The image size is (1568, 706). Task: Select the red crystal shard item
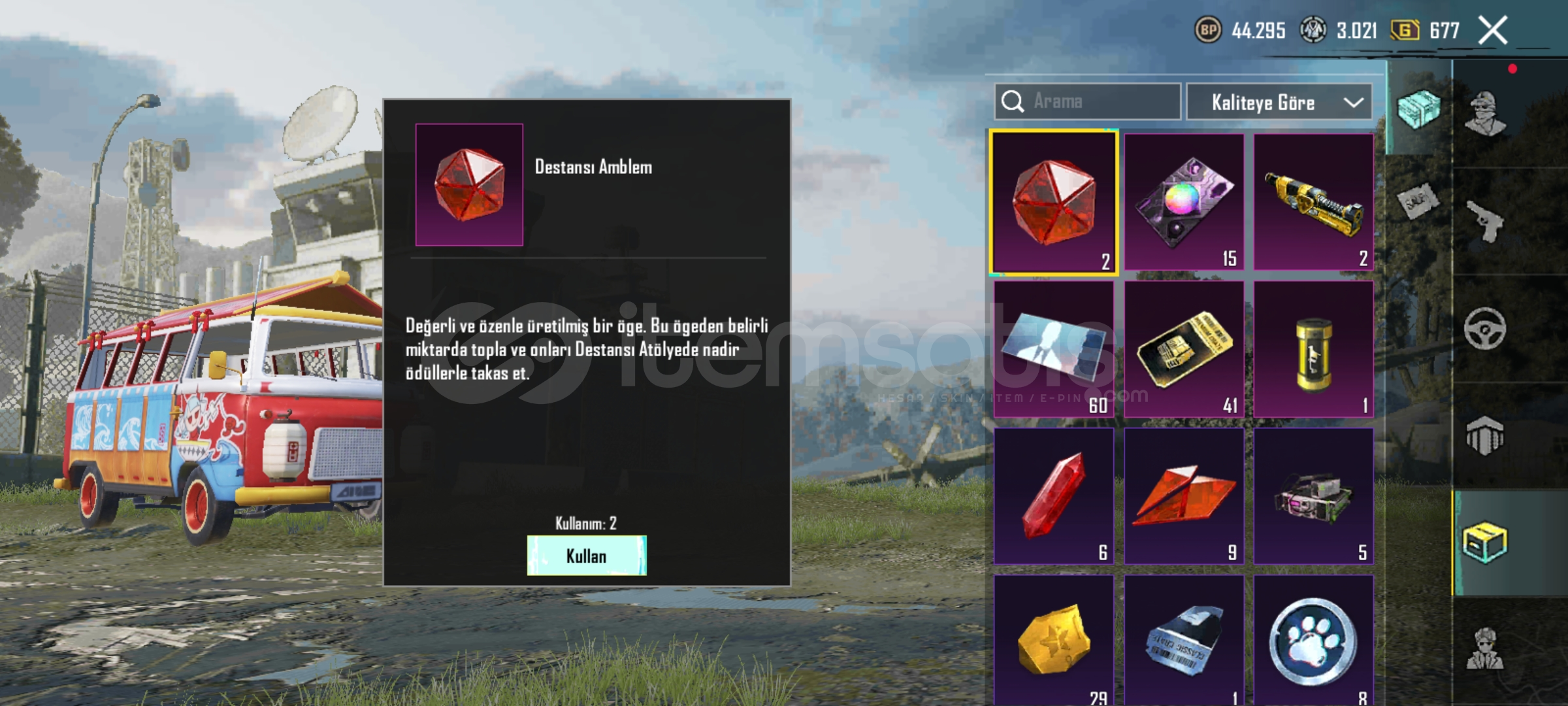(1053, 496)
